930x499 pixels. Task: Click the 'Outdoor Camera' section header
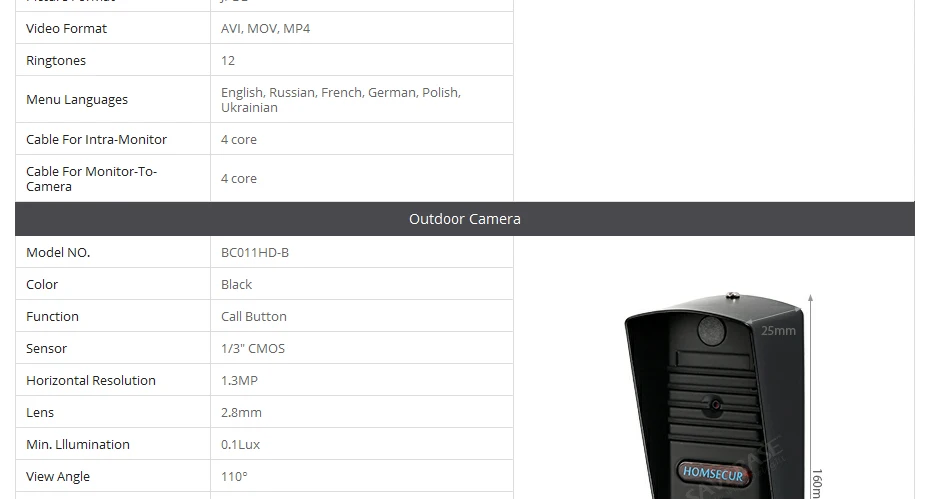tap(465, 219)
